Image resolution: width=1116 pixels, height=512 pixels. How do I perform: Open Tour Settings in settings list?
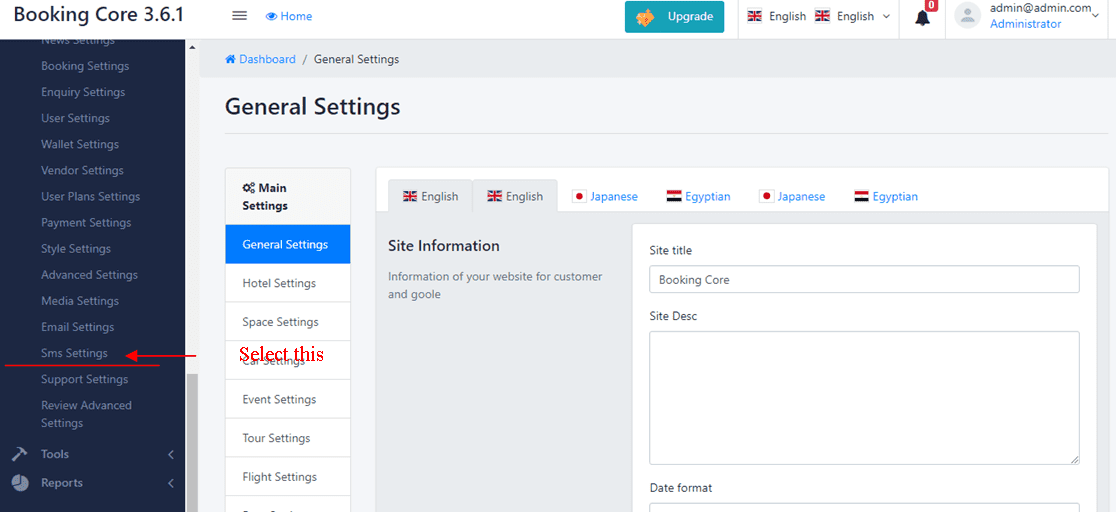(276, 438)
